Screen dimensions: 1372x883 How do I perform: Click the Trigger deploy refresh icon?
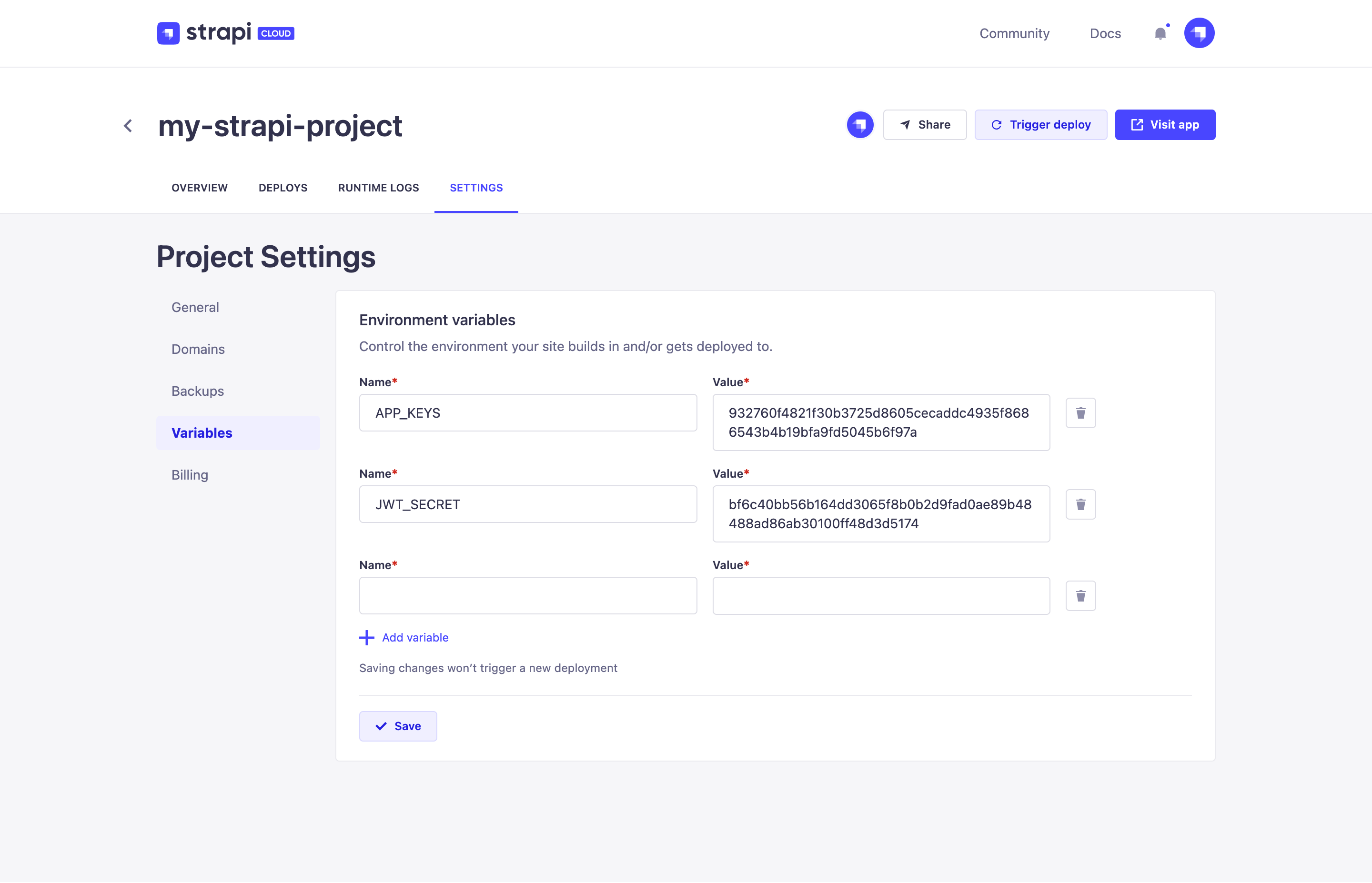995,124
